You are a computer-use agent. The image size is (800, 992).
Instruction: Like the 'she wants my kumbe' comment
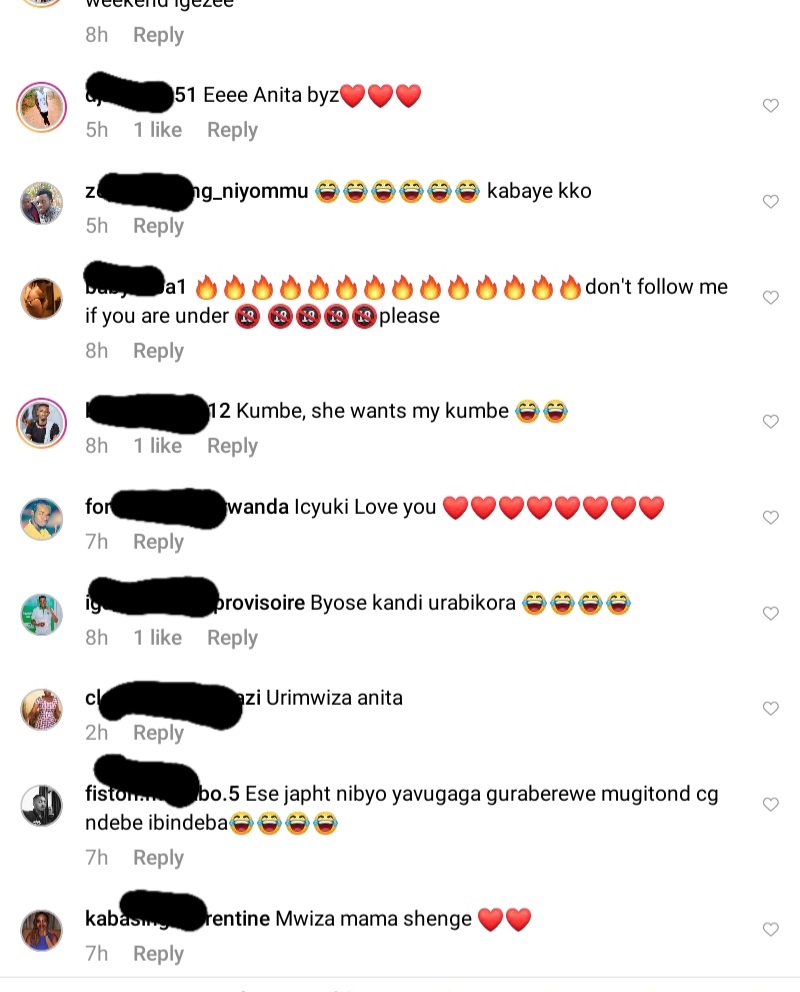[770, 421]
